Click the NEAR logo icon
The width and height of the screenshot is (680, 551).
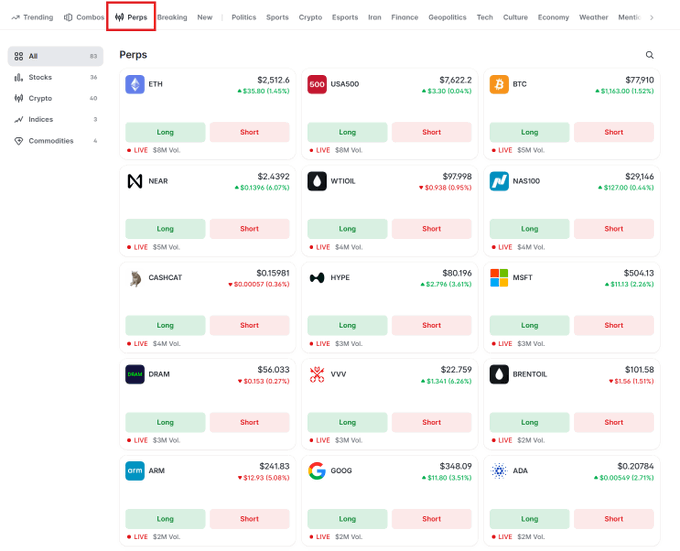pos(135,181)
